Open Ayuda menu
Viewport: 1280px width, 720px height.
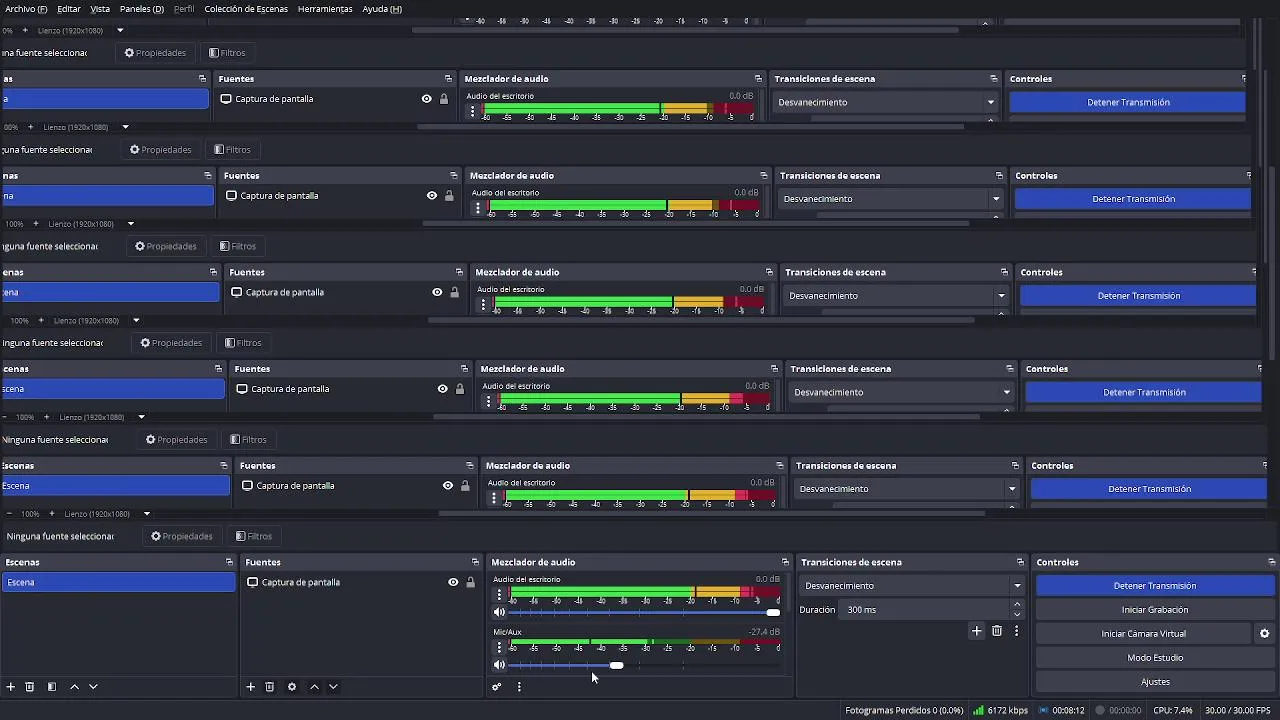coord(382,9)
